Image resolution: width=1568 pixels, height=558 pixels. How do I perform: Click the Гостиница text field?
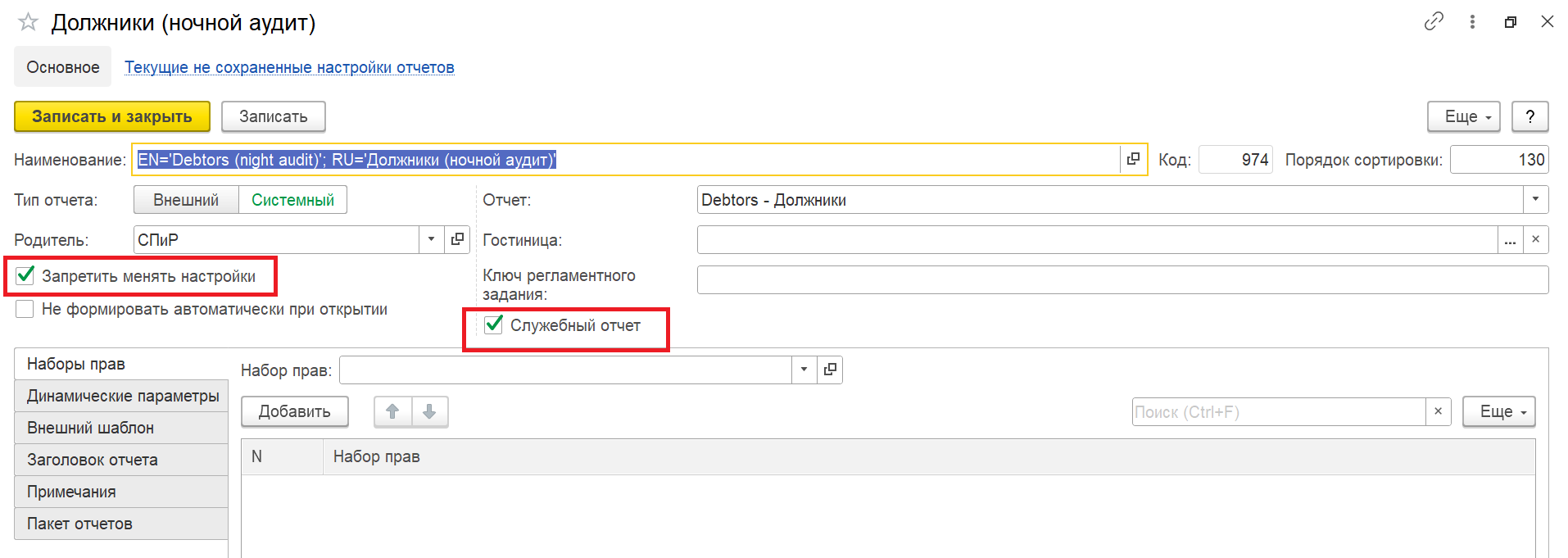(x=1098, y=240)
